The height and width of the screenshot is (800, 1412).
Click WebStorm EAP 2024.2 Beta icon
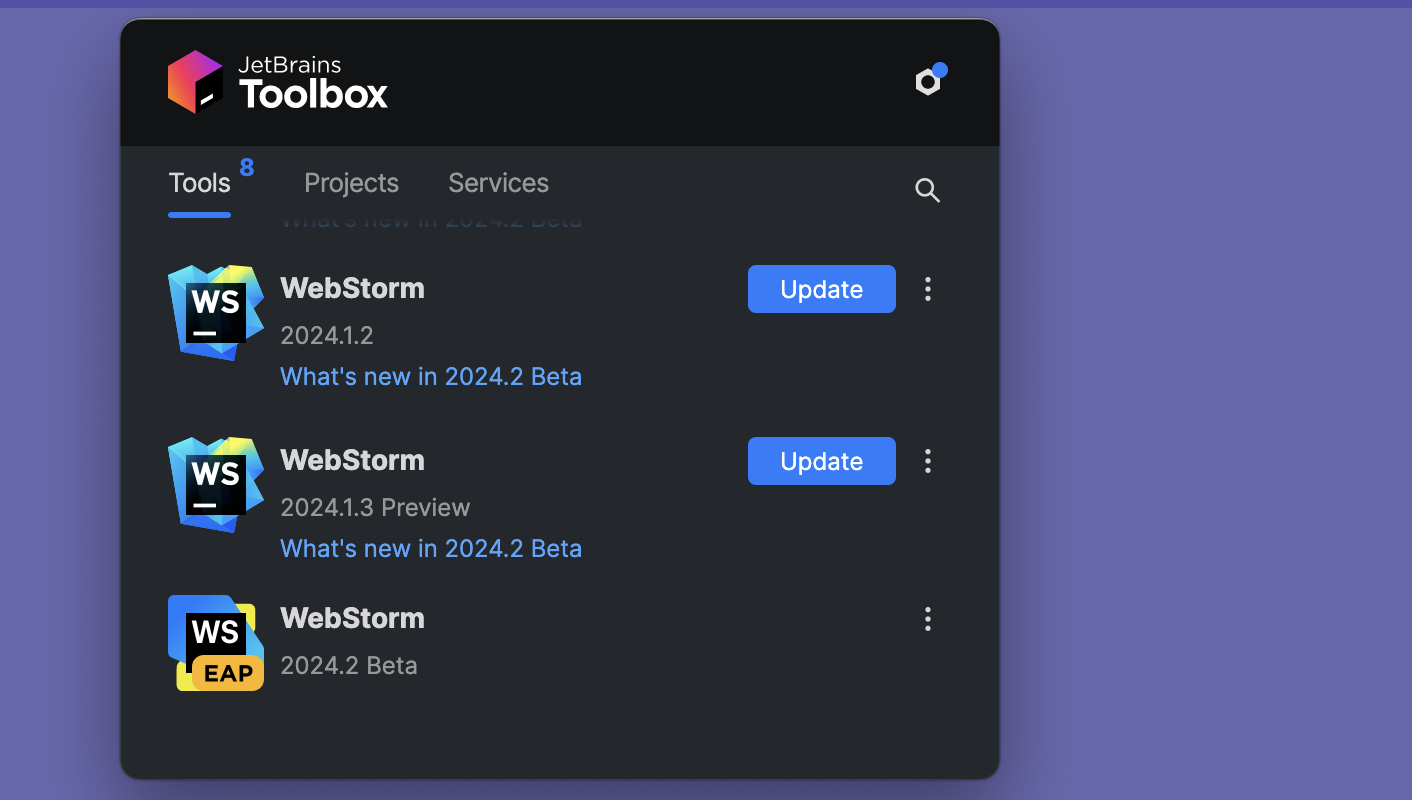tap(216, 642)
